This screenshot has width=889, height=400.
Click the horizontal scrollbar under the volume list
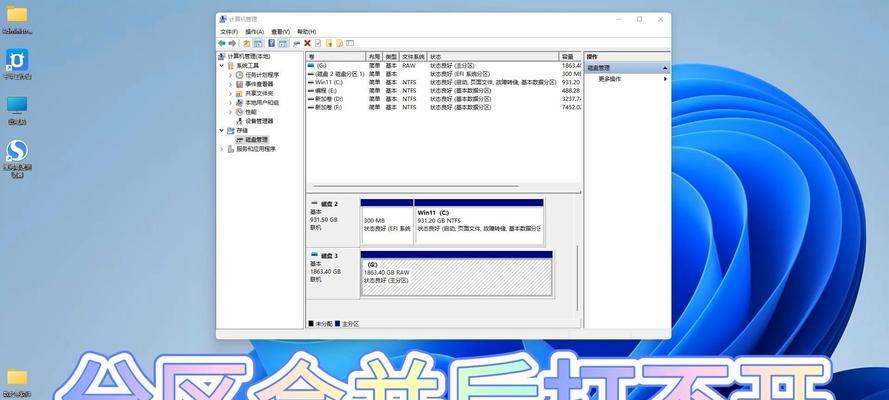coord(415,186)
